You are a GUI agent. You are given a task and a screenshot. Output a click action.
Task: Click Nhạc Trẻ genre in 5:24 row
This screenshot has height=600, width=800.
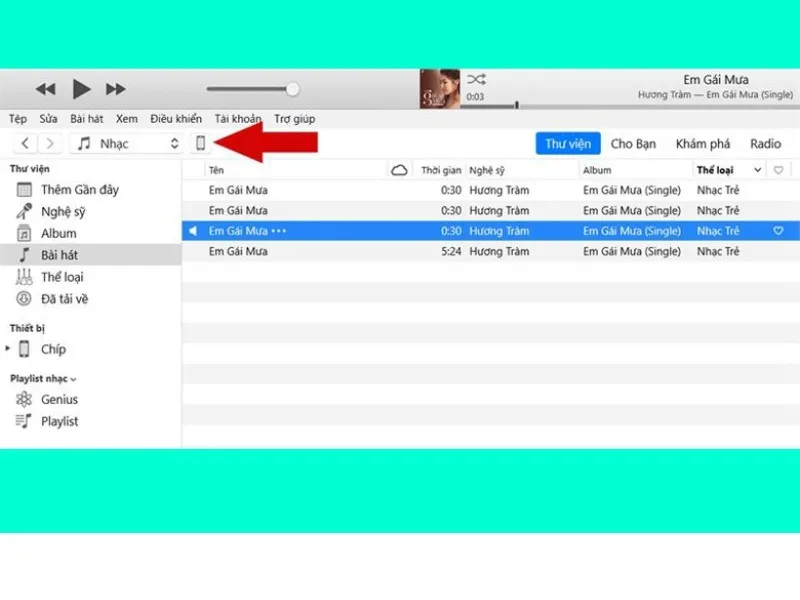click(x=718, y=251)
